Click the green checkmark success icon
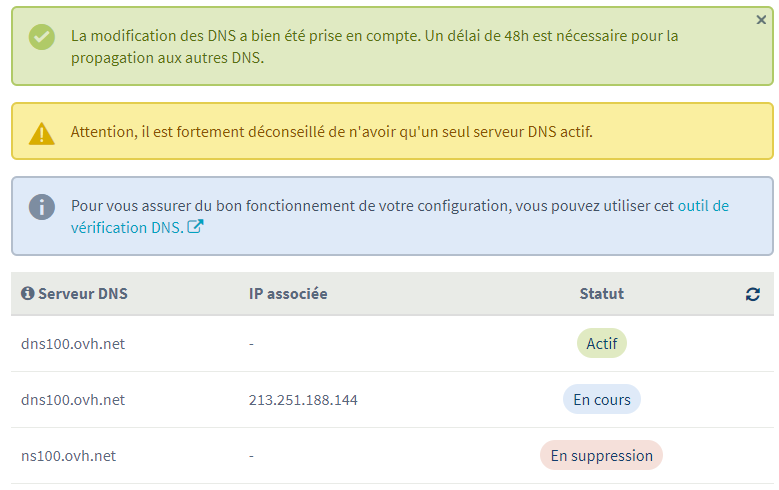The height and width of the screenshot is (490, 779). [42, 37]
